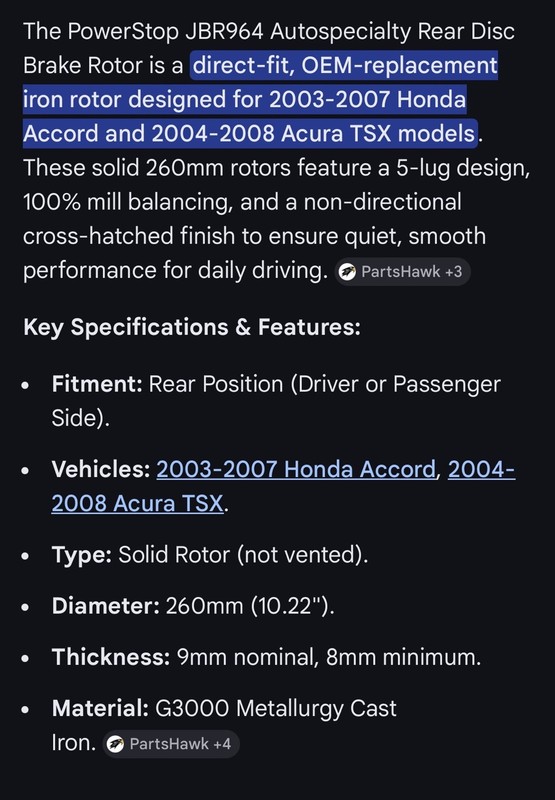Viewport: 555px width, 800px height.
Task: Click the bold Fitment label
Action: (x=97, y=384)
